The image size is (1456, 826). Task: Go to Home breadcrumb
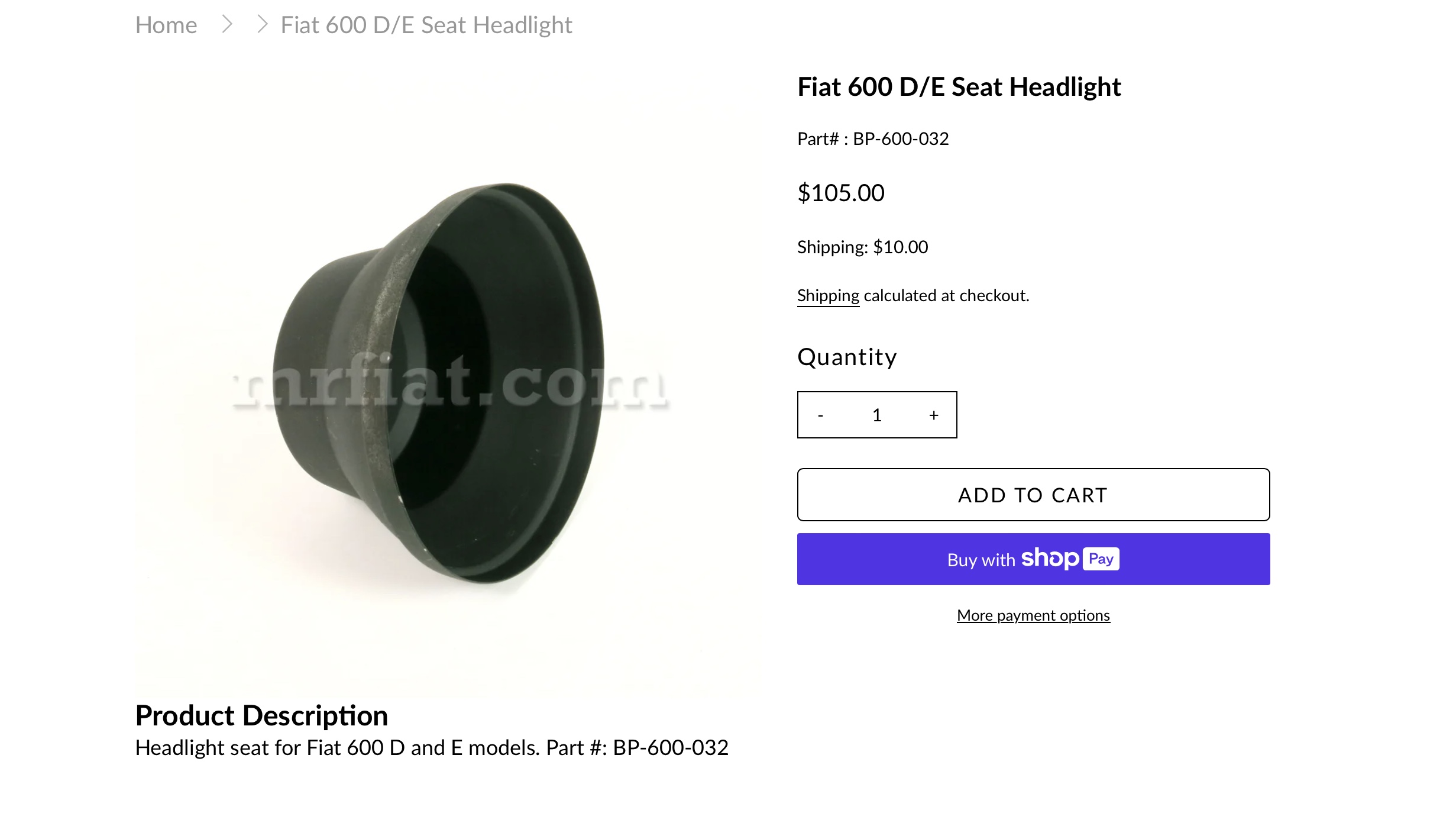[x=166, y=25]
